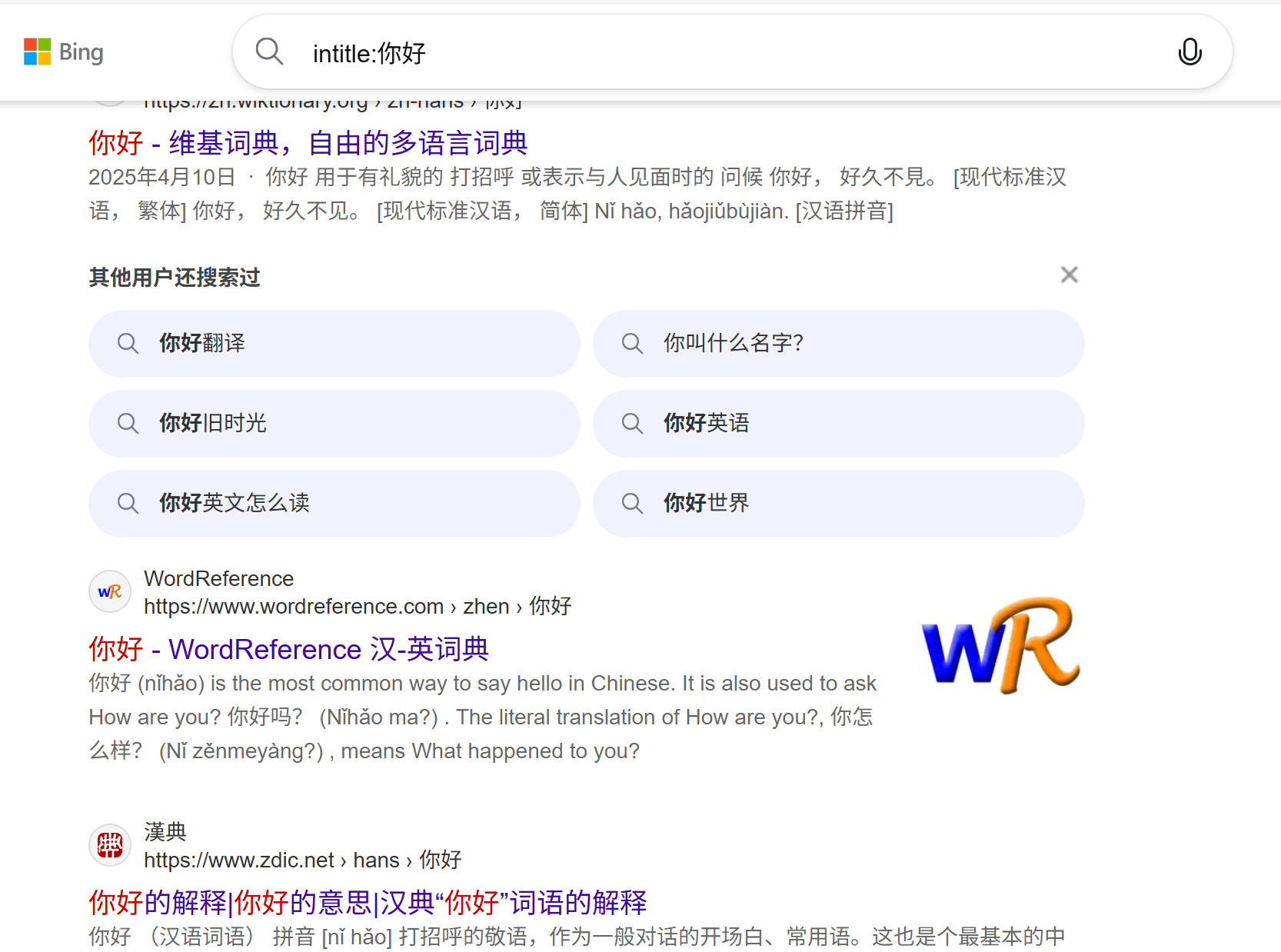The width and height of the screenshot is (1281, 952).
Task: Search related query 你叫什么名字?
Action: pyautogui.click(x=839, y=343)
